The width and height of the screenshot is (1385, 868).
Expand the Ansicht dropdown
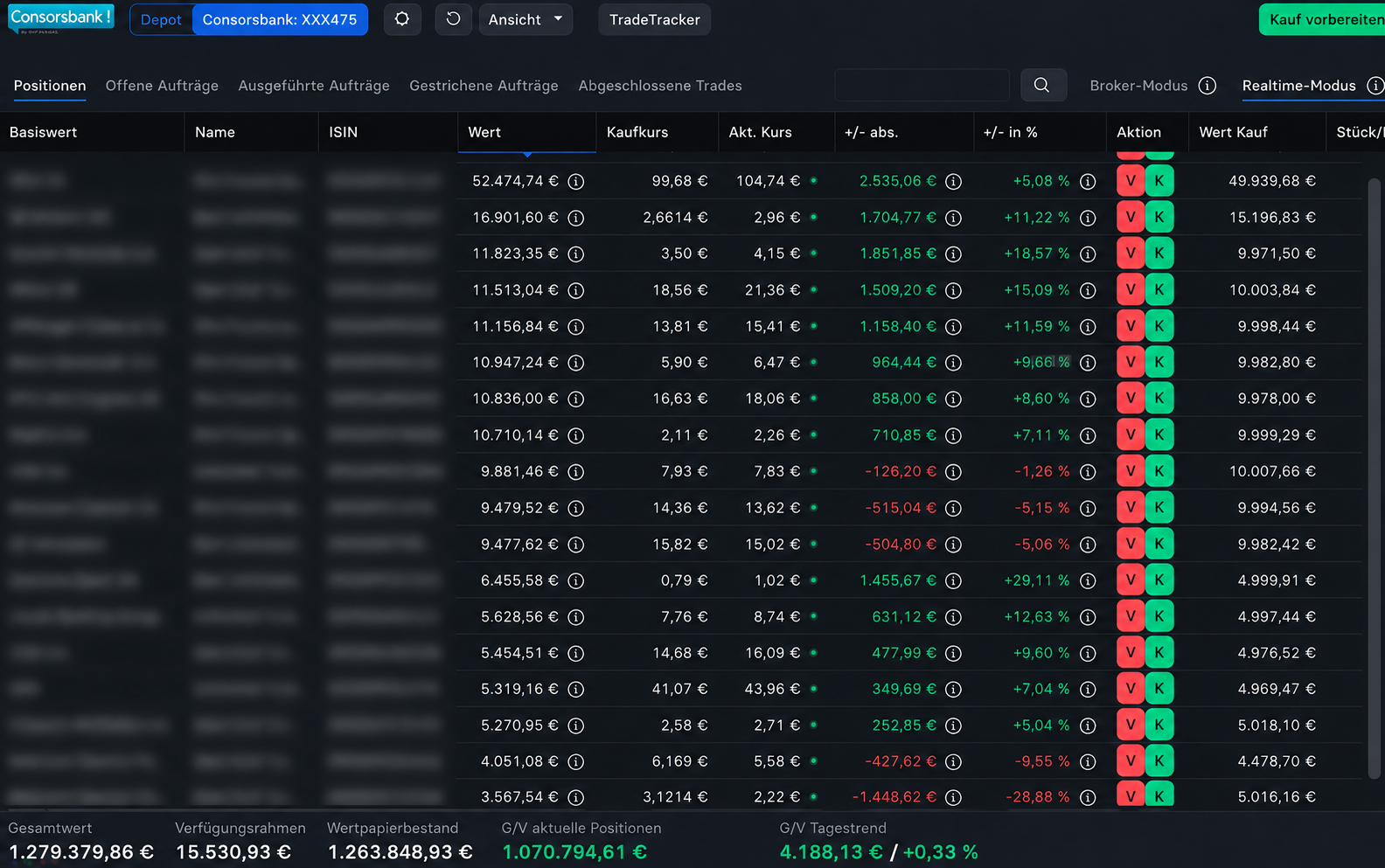click(x=525, y=19)
